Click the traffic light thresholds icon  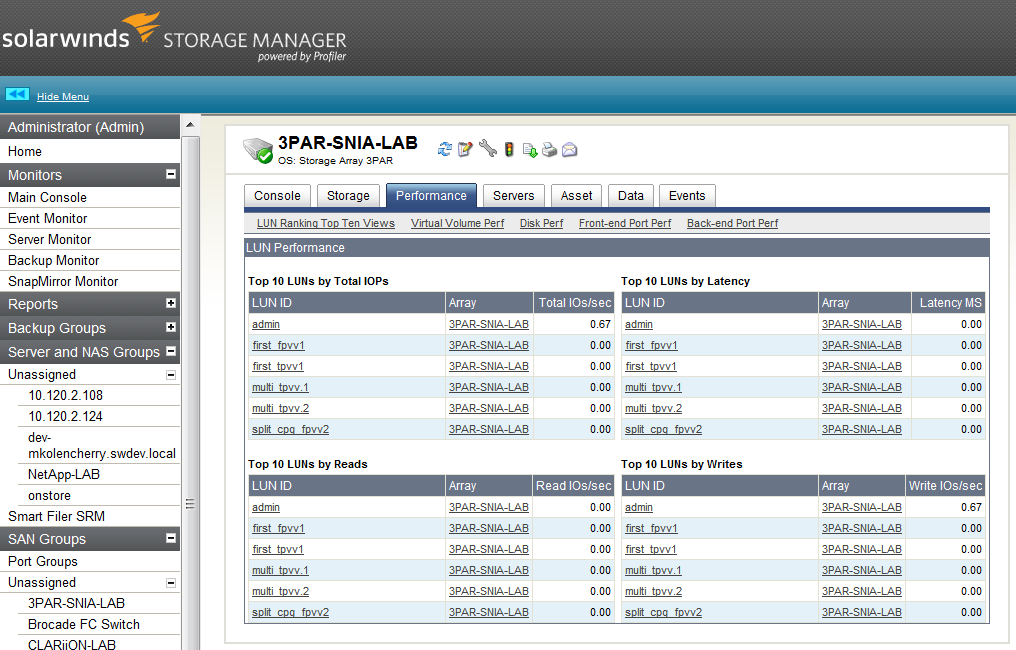pos(509,150)
